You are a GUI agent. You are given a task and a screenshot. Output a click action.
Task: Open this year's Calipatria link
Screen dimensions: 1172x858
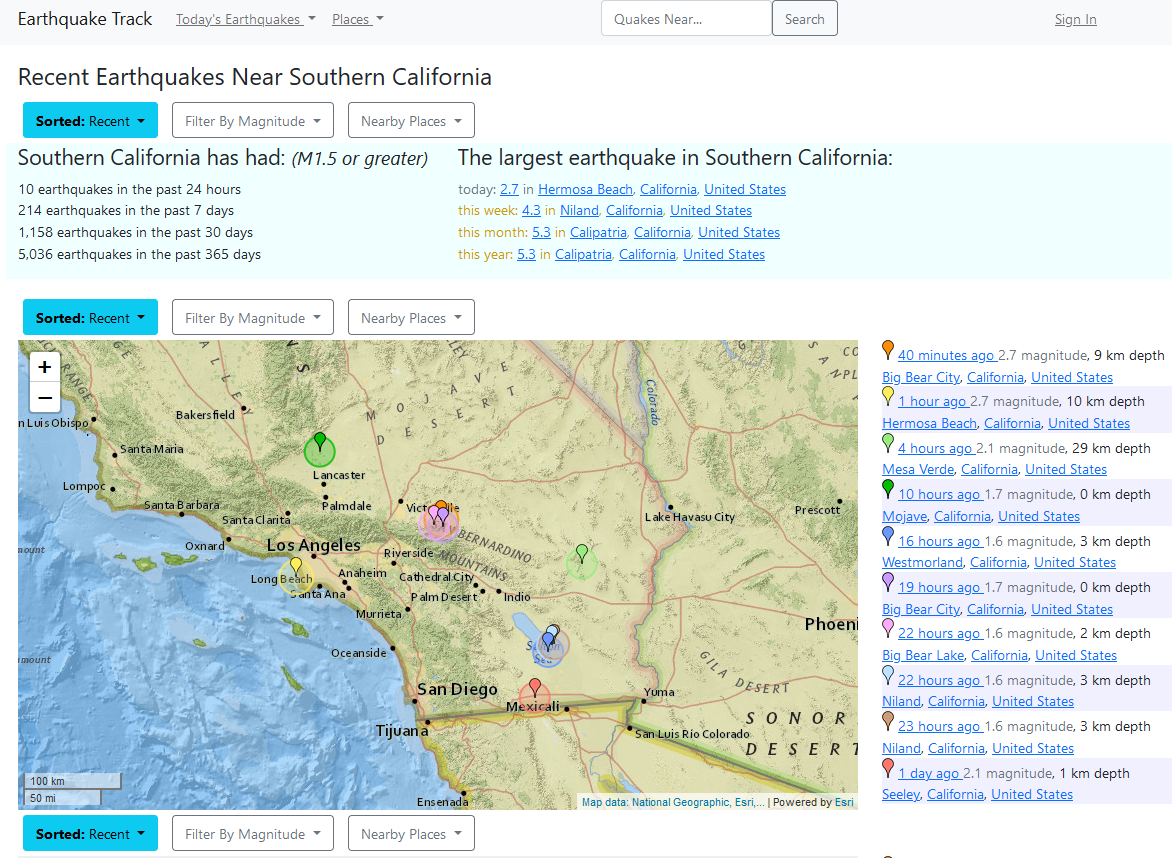click(583, 254)
